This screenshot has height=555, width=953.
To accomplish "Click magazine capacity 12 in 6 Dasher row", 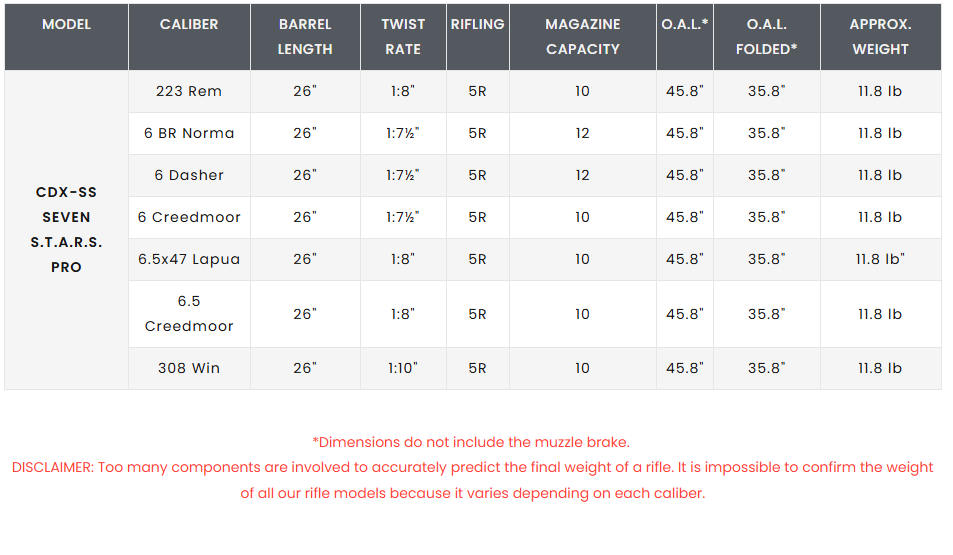I will (583, 175).
